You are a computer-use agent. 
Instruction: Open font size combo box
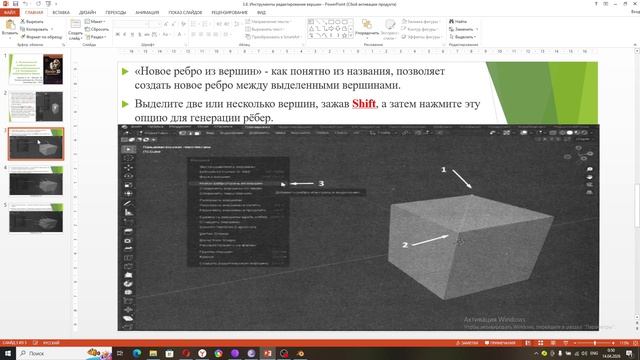coord(155,24)
